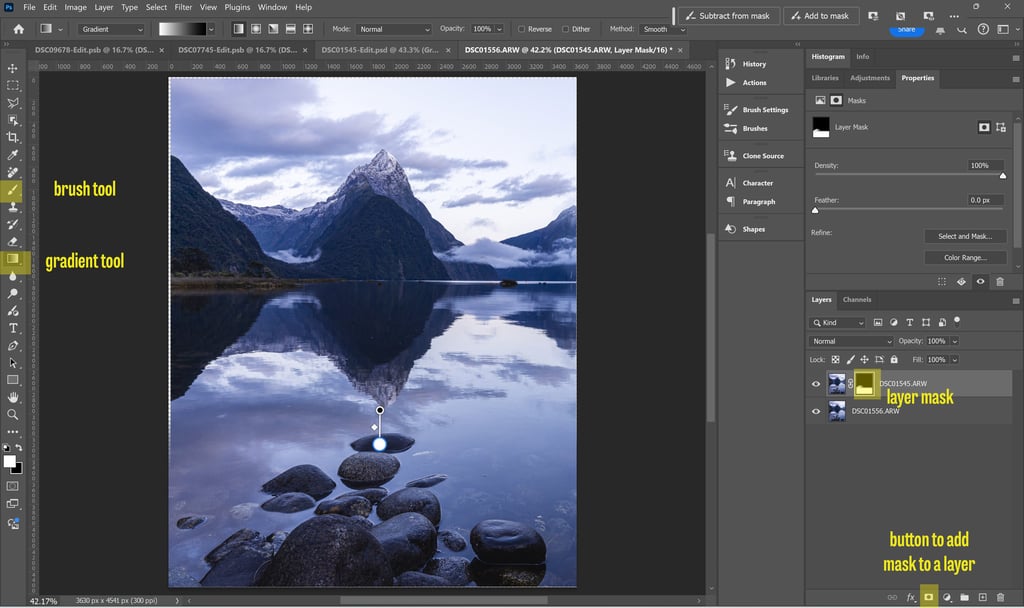Click lock all padlock icon
This screenshot has width=1024, height=608.
tap(894, 359)
